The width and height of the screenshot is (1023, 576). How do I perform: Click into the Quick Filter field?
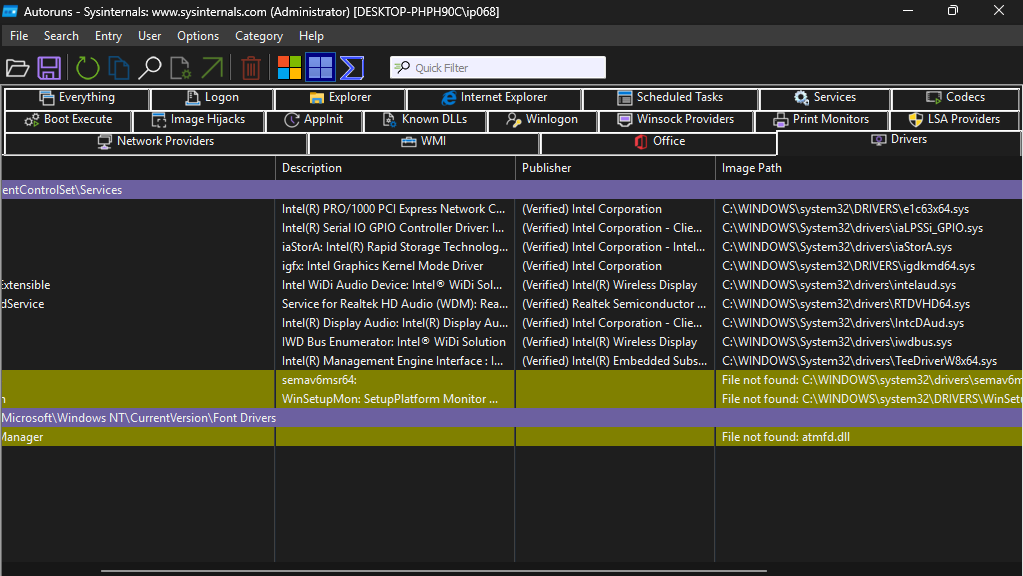[498, 67]
